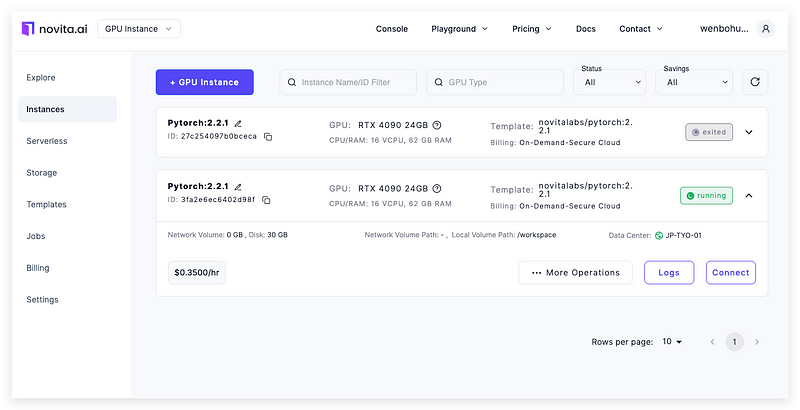The width and height of the screenshot is (800, 410).
Task: Focus the Instance Name/ID Filter field
Action: tap(348, 82)
